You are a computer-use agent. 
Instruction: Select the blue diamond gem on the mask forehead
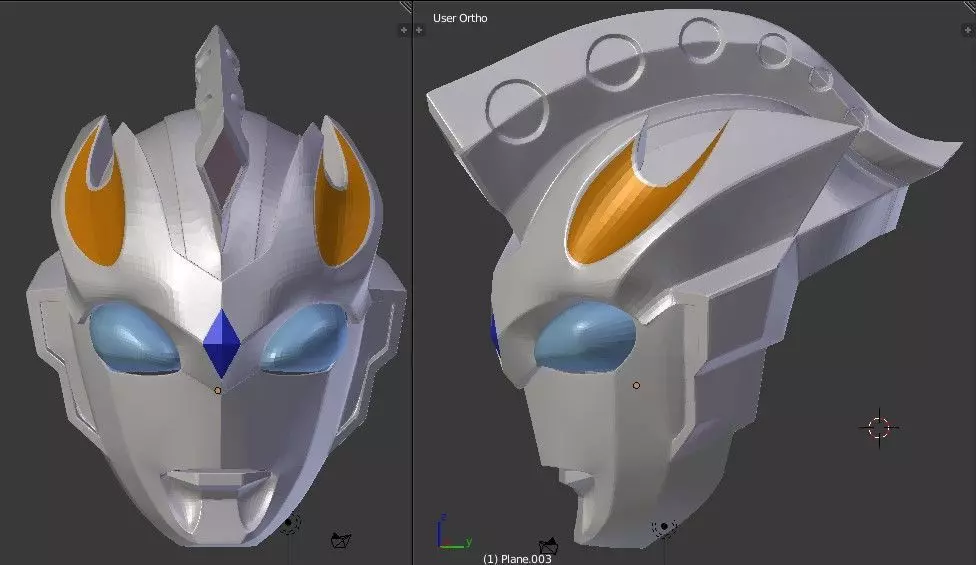pyautogui.click(x=222, y=343)
